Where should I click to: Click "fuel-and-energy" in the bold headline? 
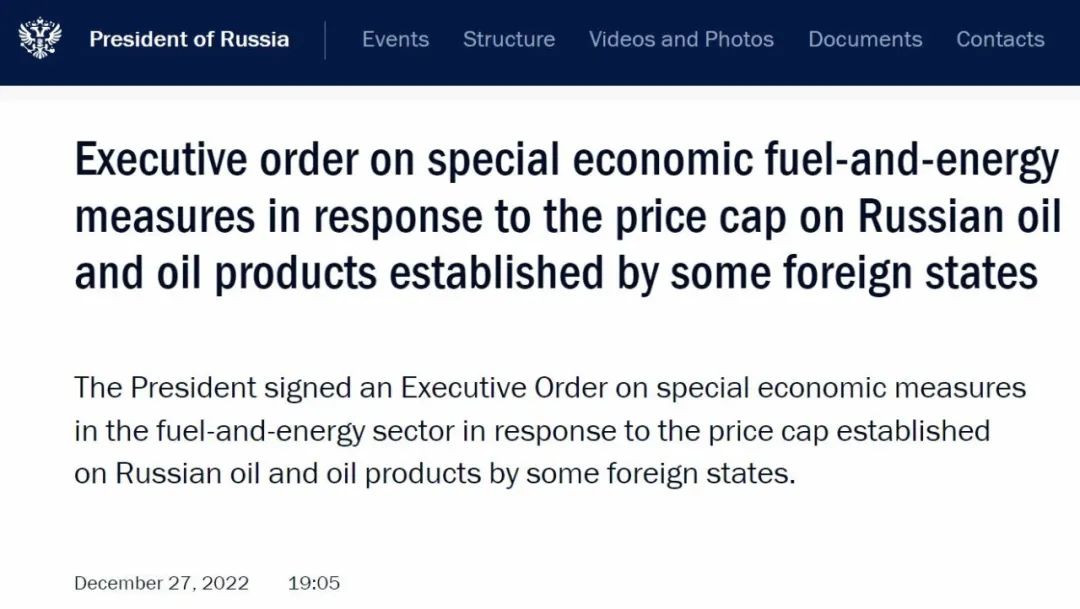tap(911, 161)
